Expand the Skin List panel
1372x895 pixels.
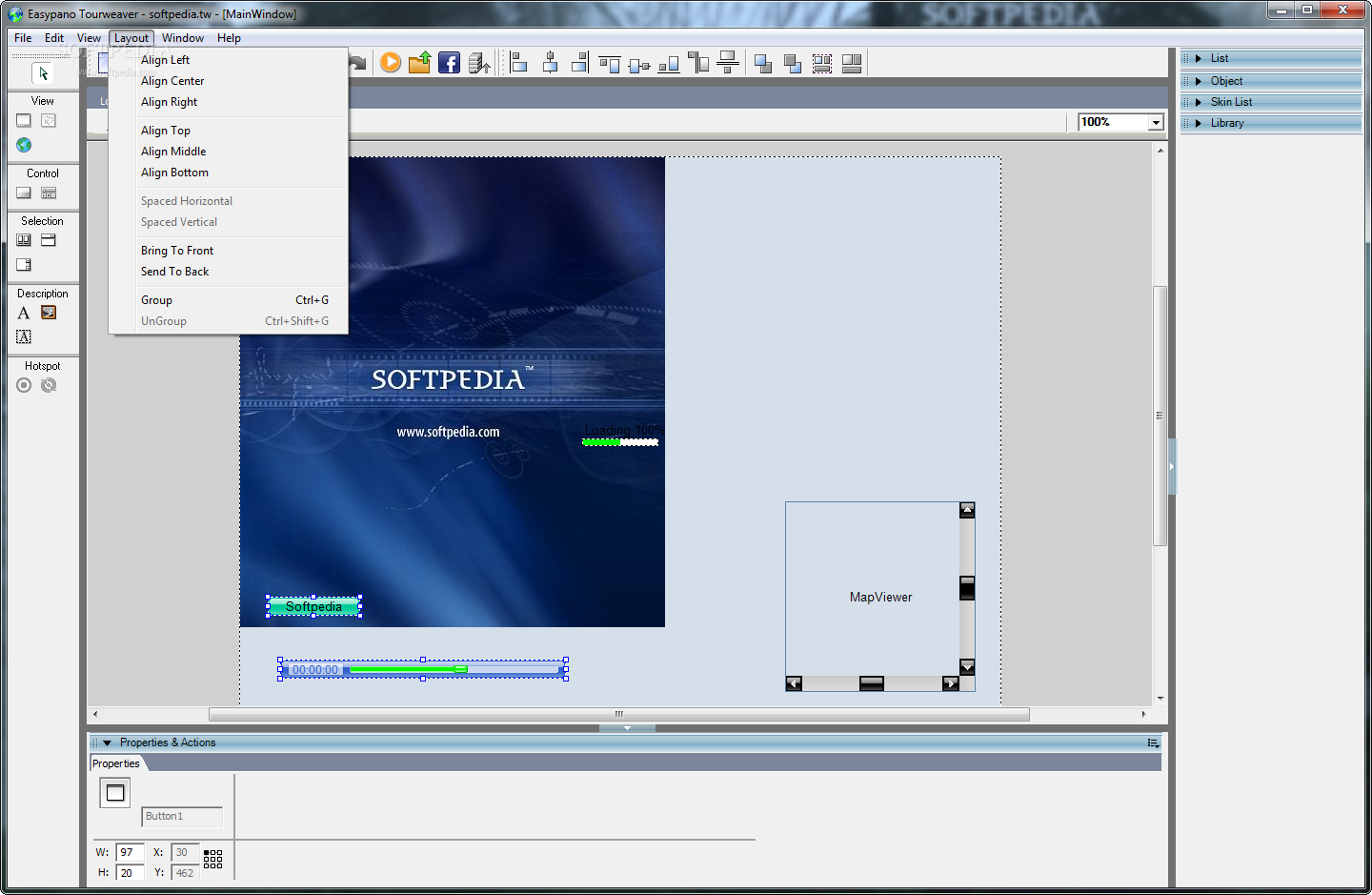coord(1271,102)
